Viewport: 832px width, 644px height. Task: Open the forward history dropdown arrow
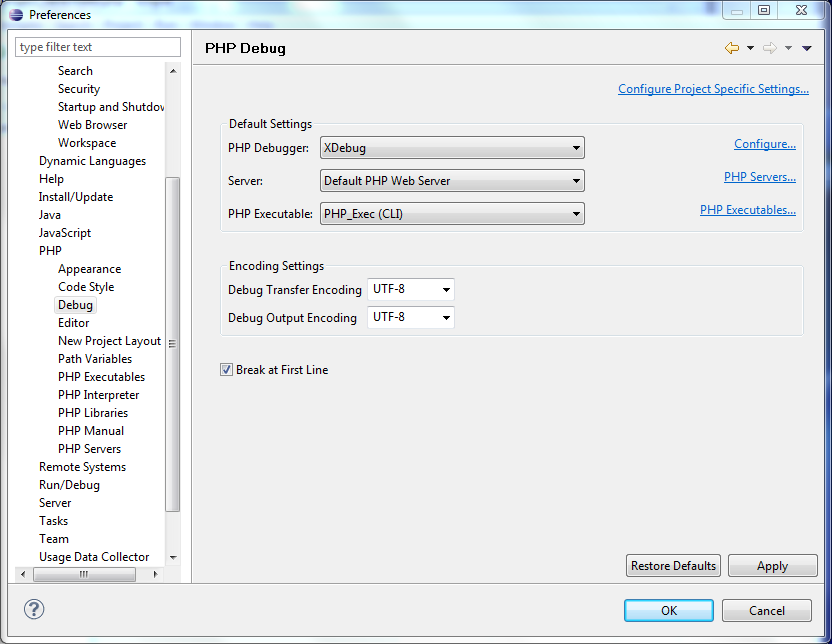click(788, 48)
